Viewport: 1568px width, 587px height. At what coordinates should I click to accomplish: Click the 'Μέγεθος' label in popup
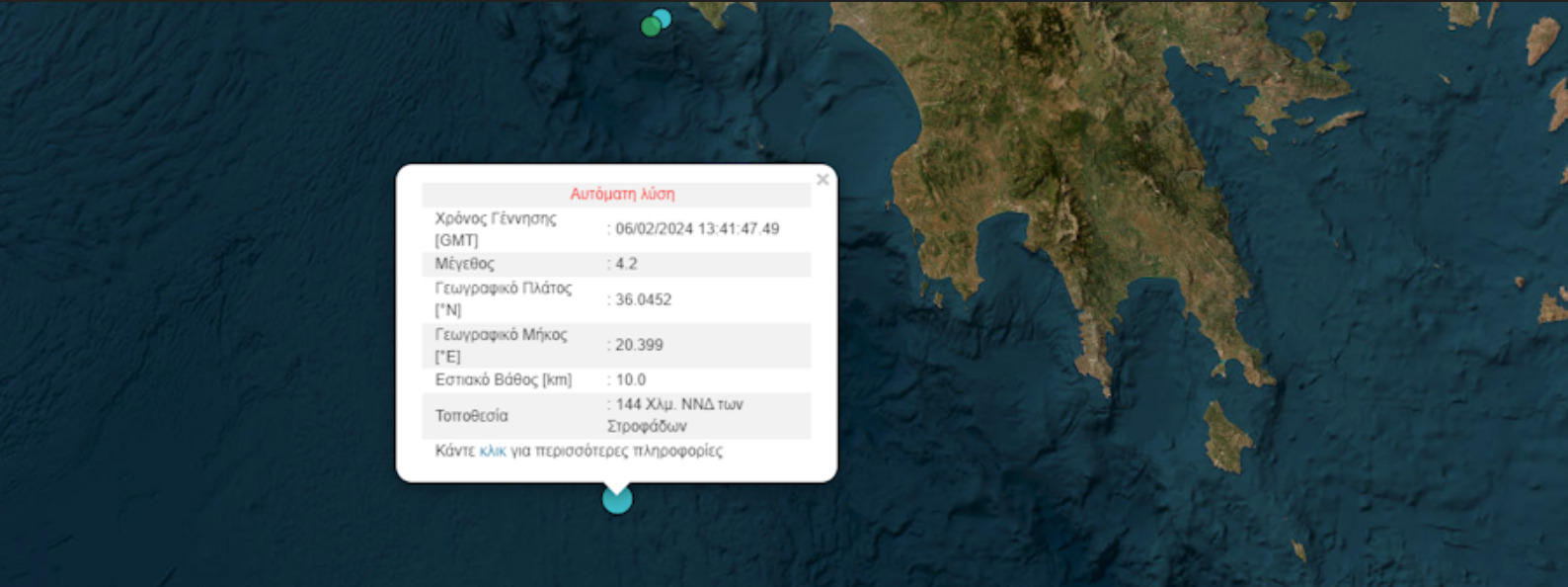[x=464, y=264]
